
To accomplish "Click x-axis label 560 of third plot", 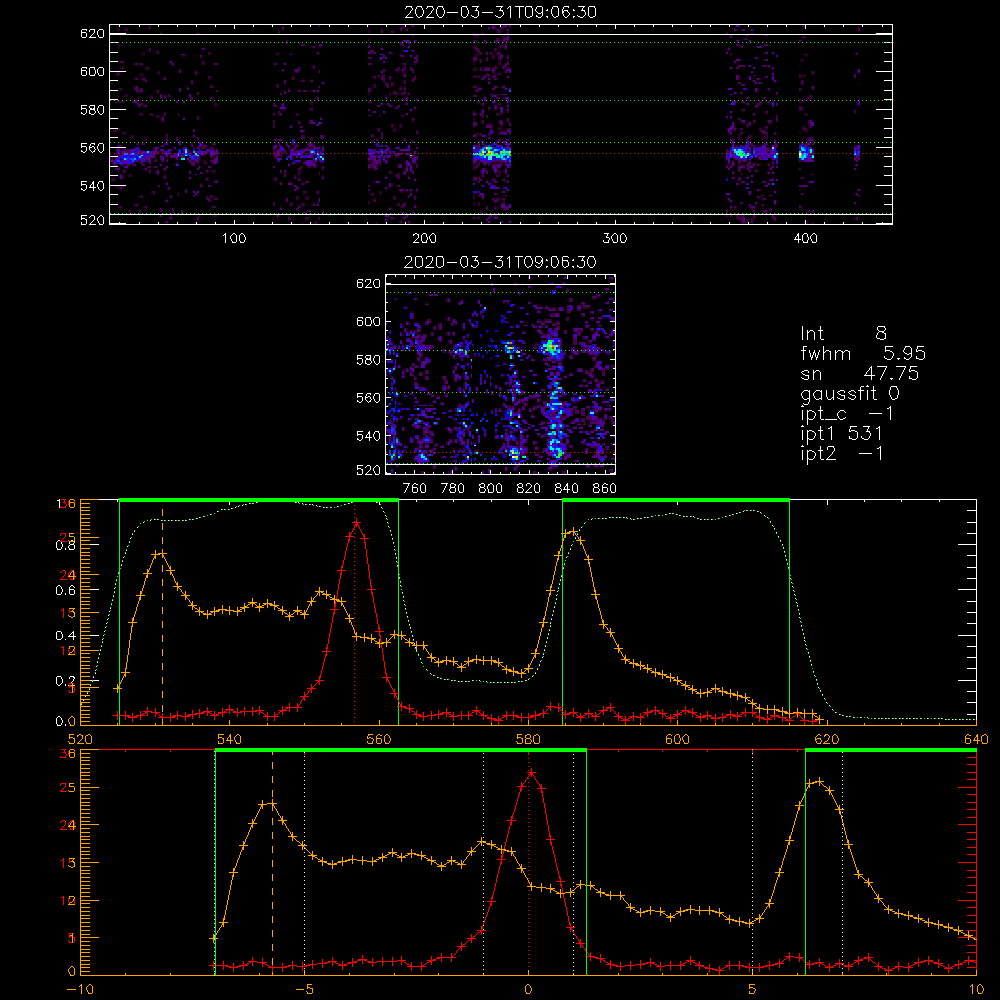I will click(379, 739).
